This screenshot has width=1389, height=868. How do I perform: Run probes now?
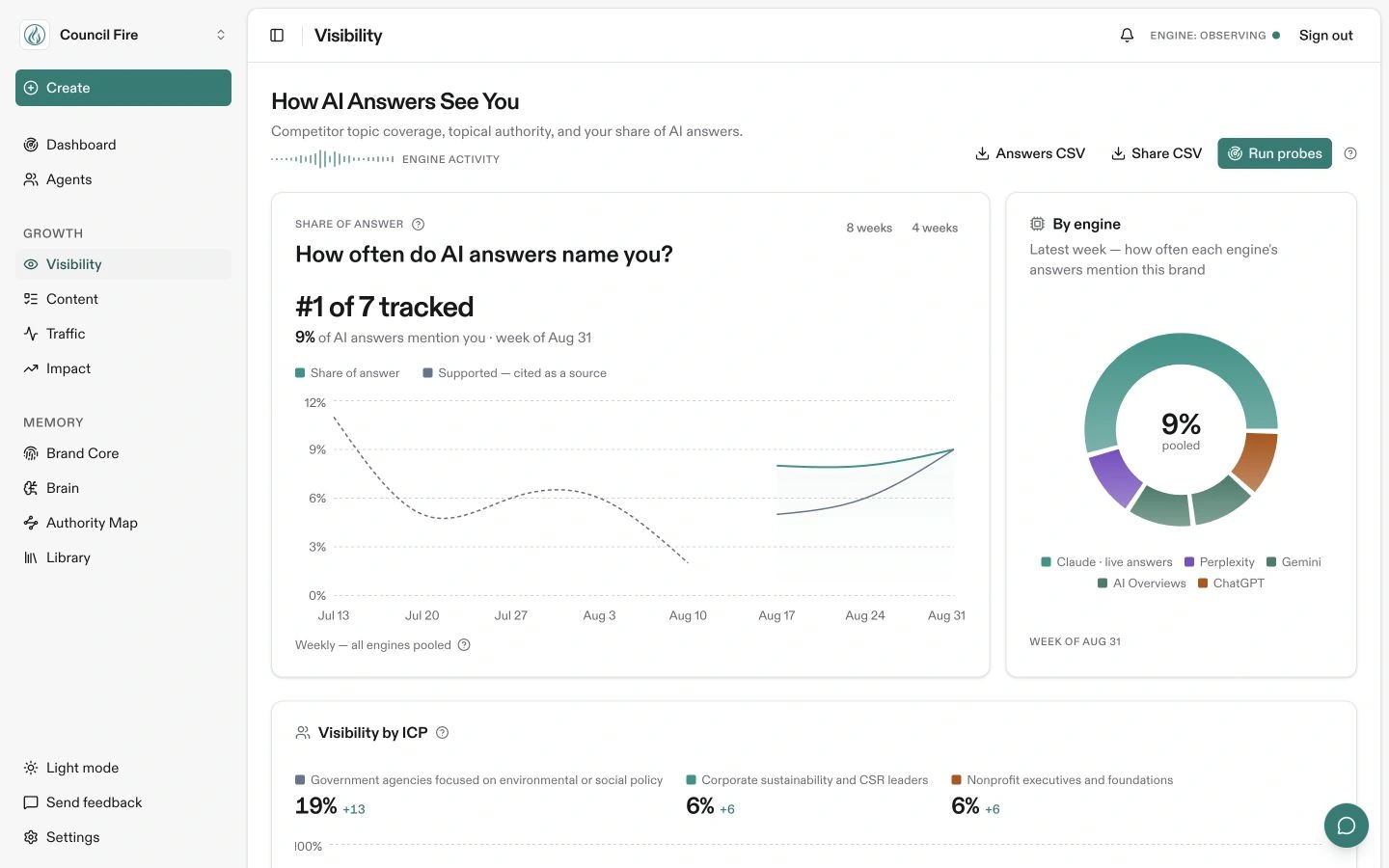coord(1274,153)
